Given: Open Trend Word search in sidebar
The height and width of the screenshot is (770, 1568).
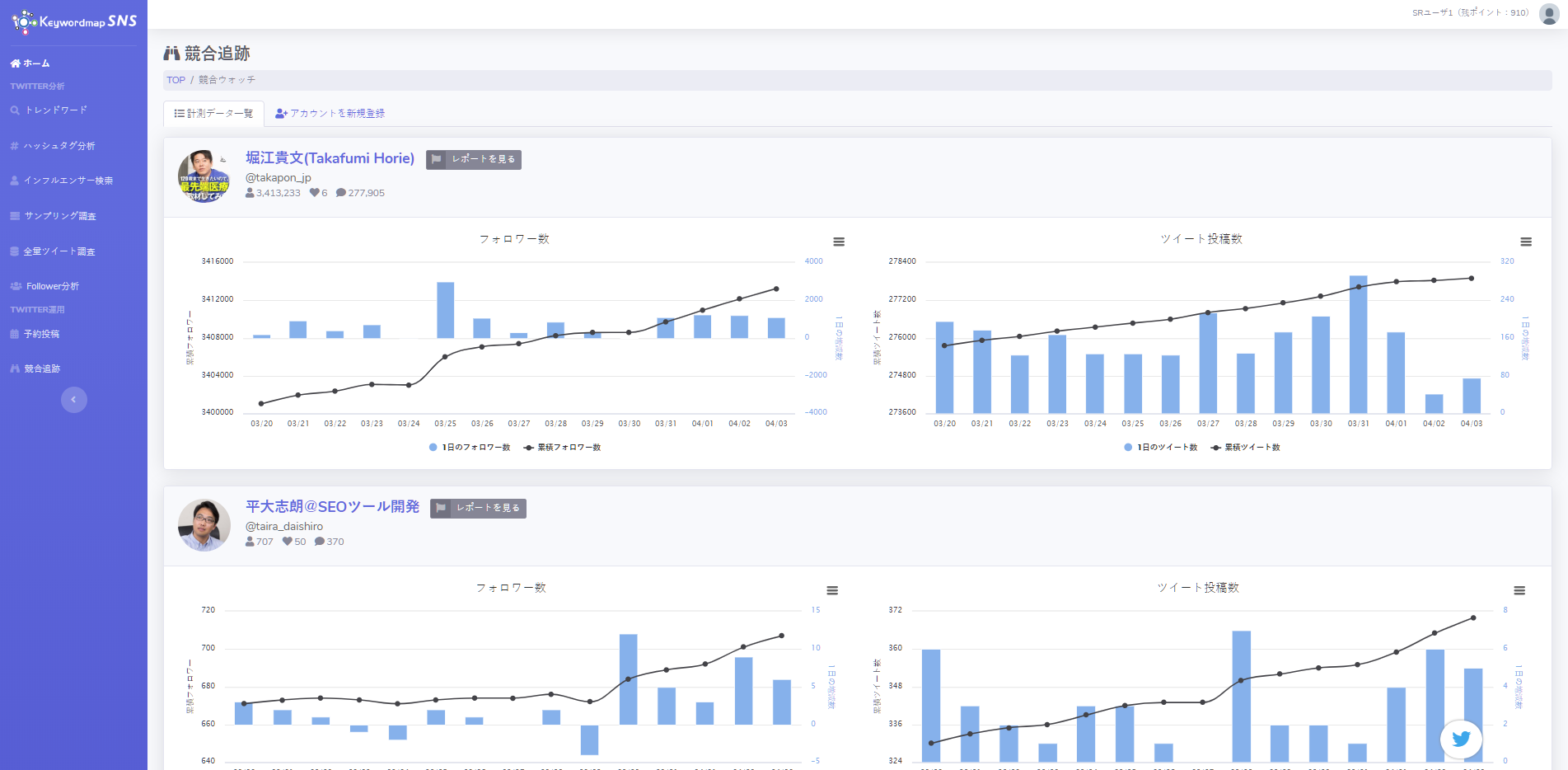Looking at the screenshot, I should click(x=55, y=110).
